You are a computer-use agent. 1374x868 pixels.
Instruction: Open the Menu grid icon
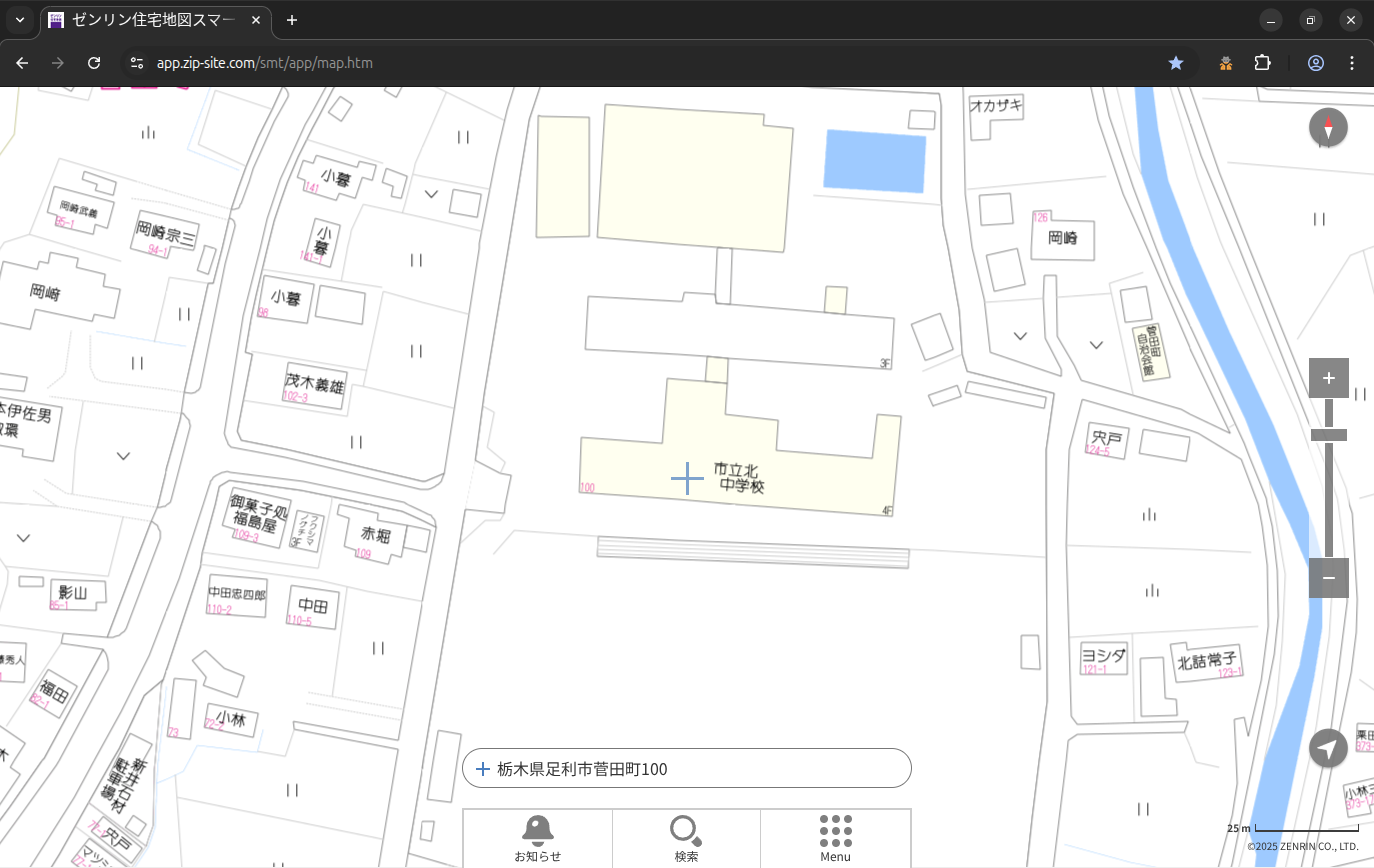tap(835, 837)
